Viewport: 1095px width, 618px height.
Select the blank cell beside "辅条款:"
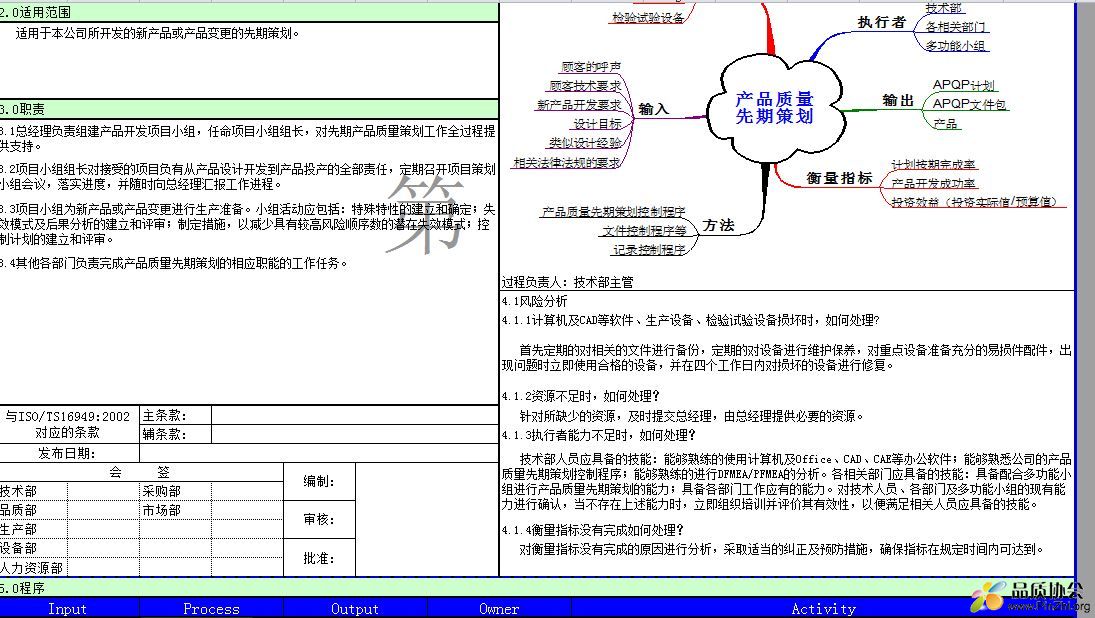[355, 434]
